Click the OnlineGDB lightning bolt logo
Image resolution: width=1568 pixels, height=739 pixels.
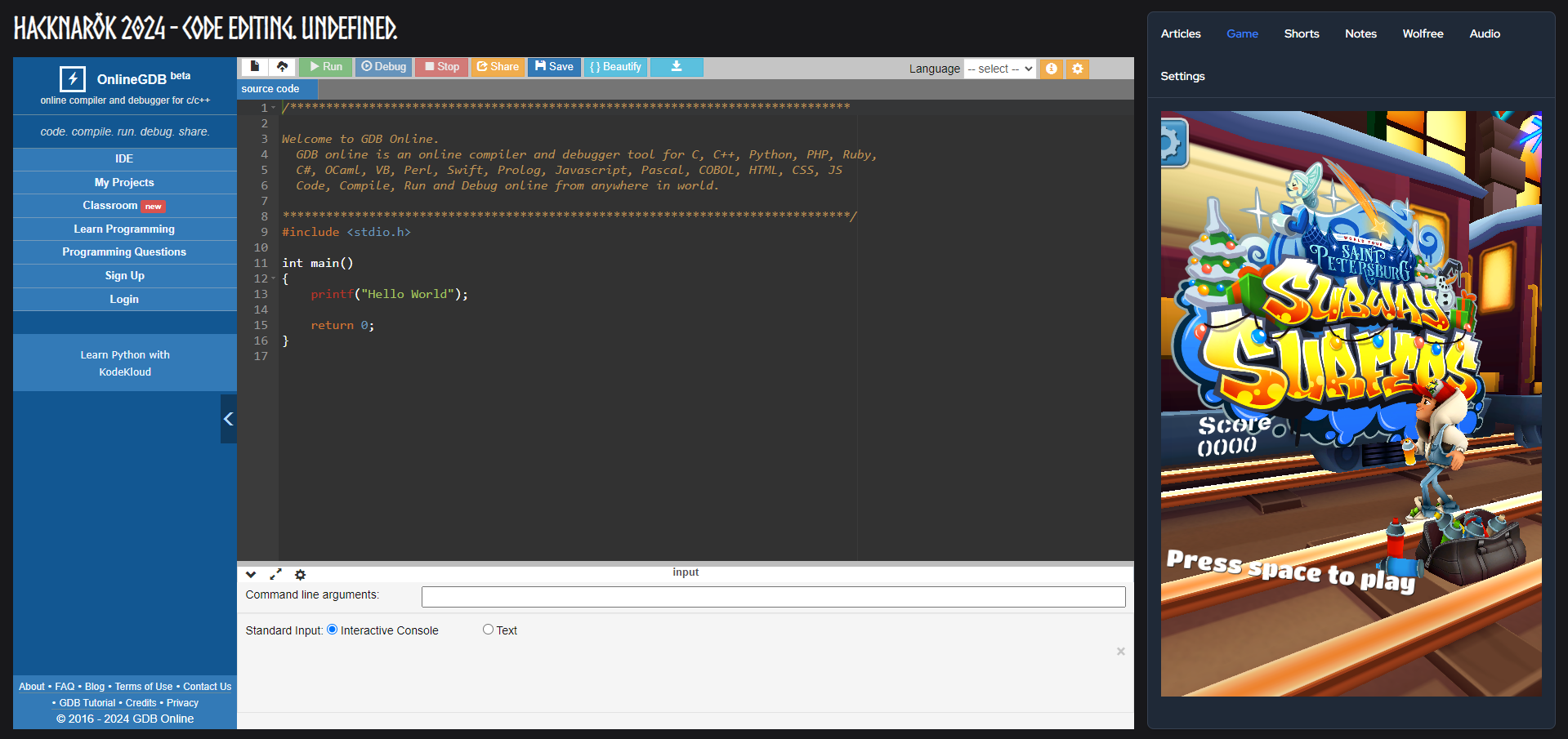(73, 78)
